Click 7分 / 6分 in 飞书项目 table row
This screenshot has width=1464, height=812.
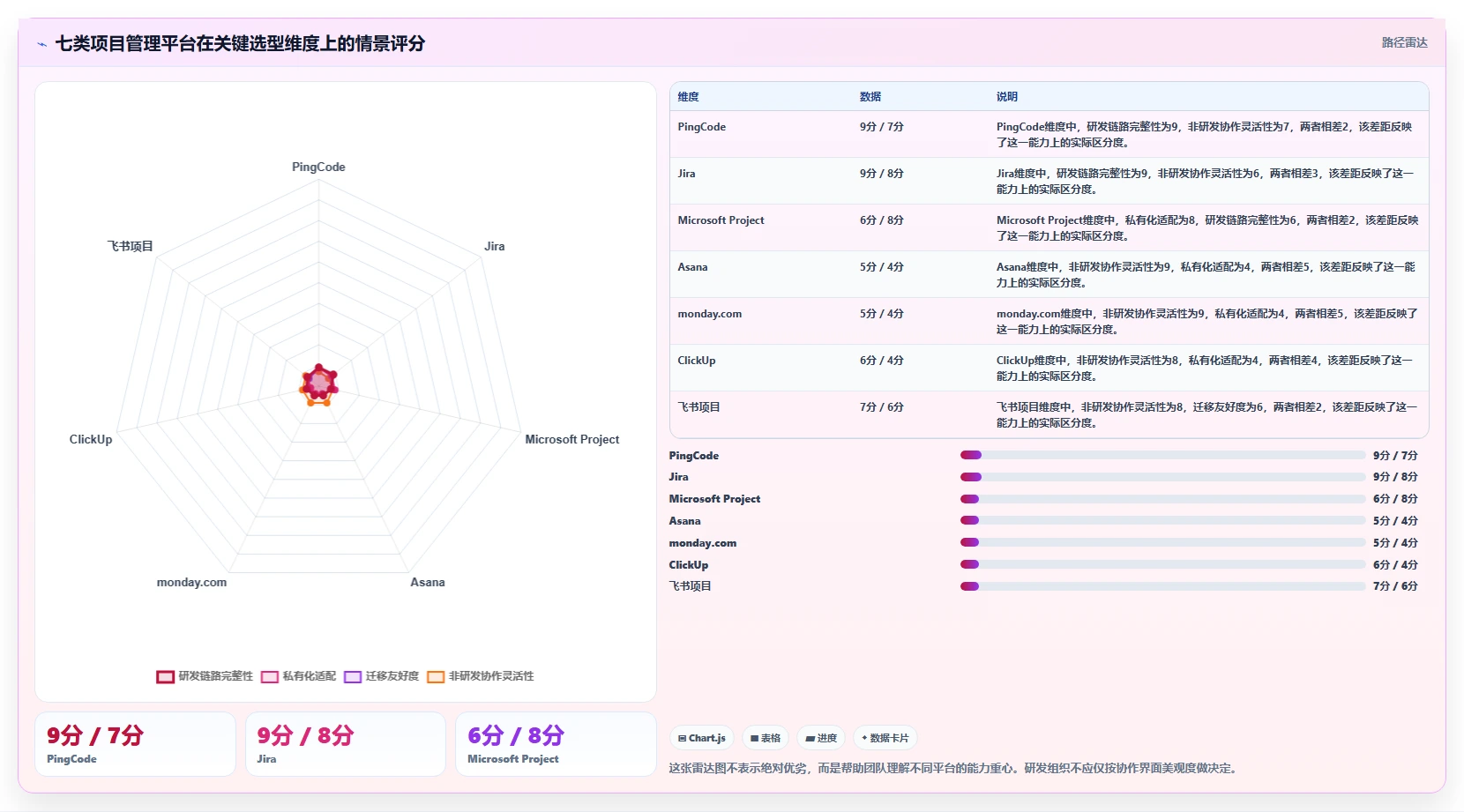[882, 407]
